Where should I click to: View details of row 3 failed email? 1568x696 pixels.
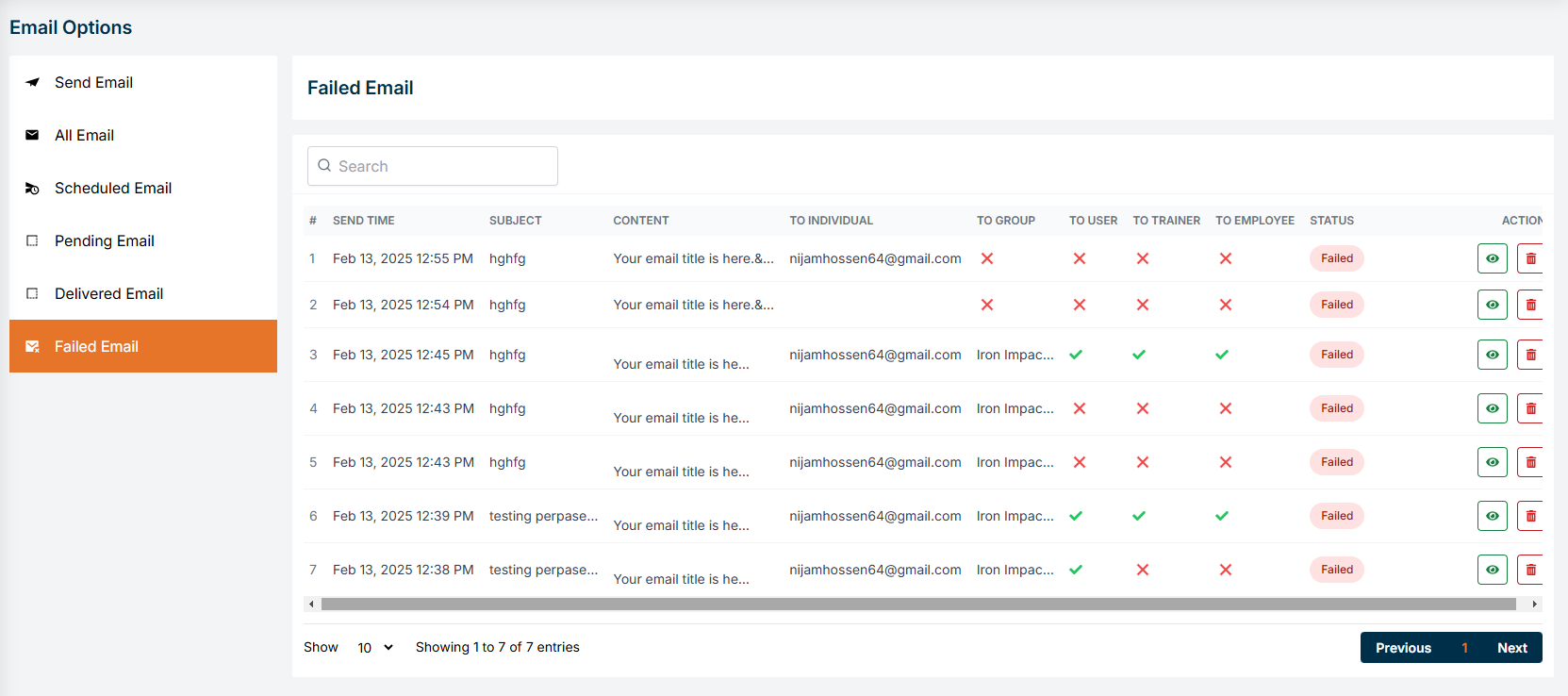pos(1492,355)
